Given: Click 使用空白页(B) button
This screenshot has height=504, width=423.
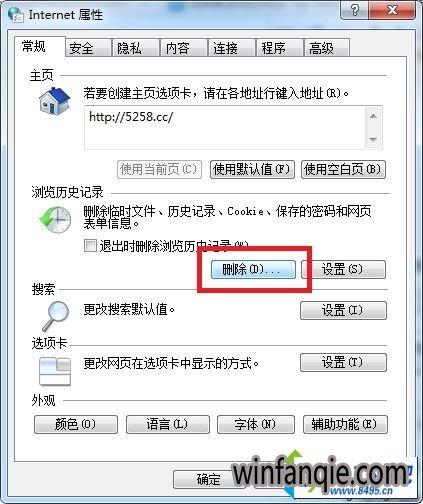Looking at the screenshot, I should 343,170.
